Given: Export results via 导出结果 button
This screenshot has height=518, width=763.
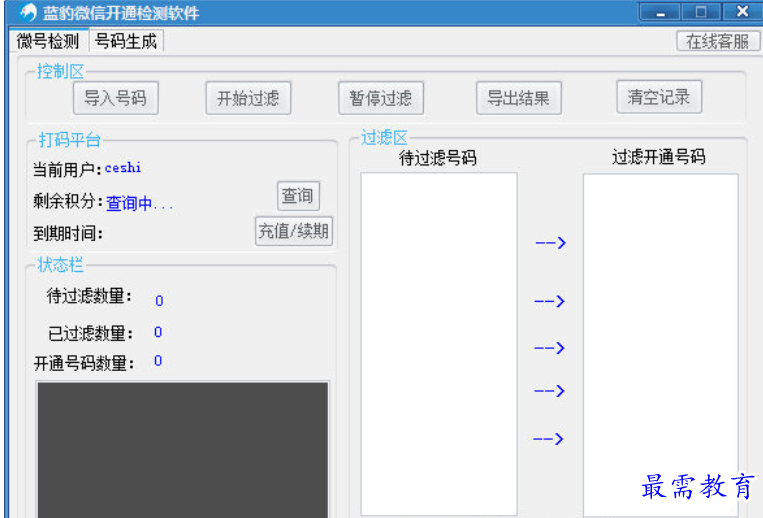Looking at the screenshot, I should click(x=519, y=98).
